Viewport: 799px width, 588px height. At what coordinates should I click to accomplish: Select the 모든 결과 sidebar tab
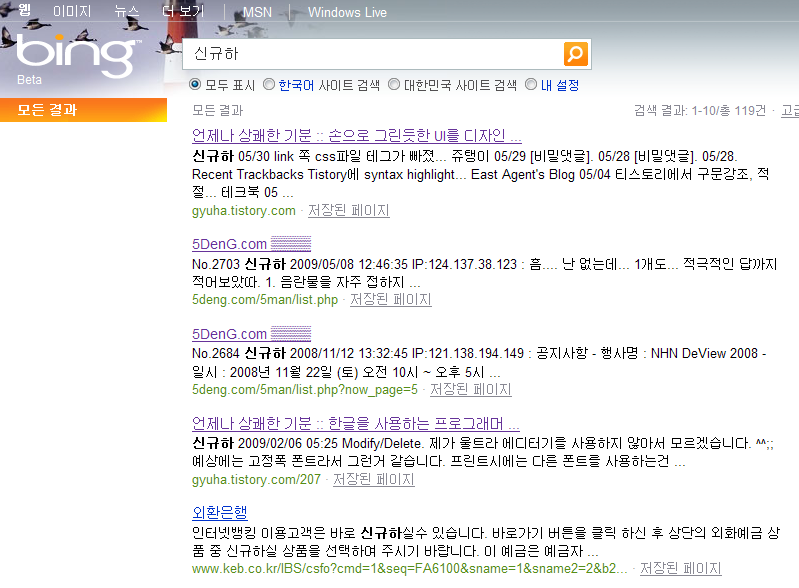point(84,110)
